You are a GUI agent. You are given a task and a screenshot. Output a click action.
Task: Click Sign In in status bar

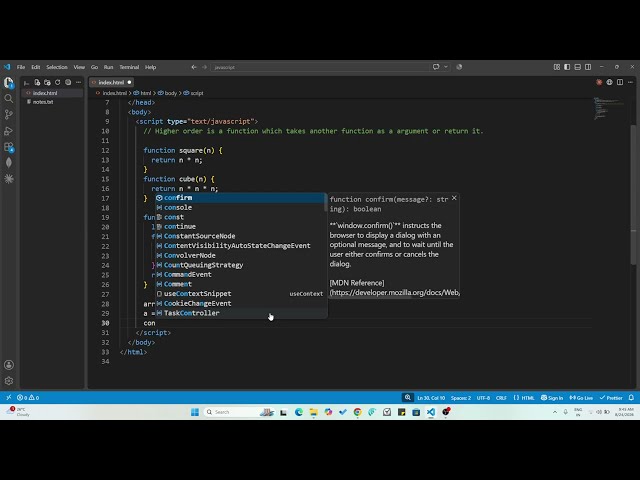[552, 398]
